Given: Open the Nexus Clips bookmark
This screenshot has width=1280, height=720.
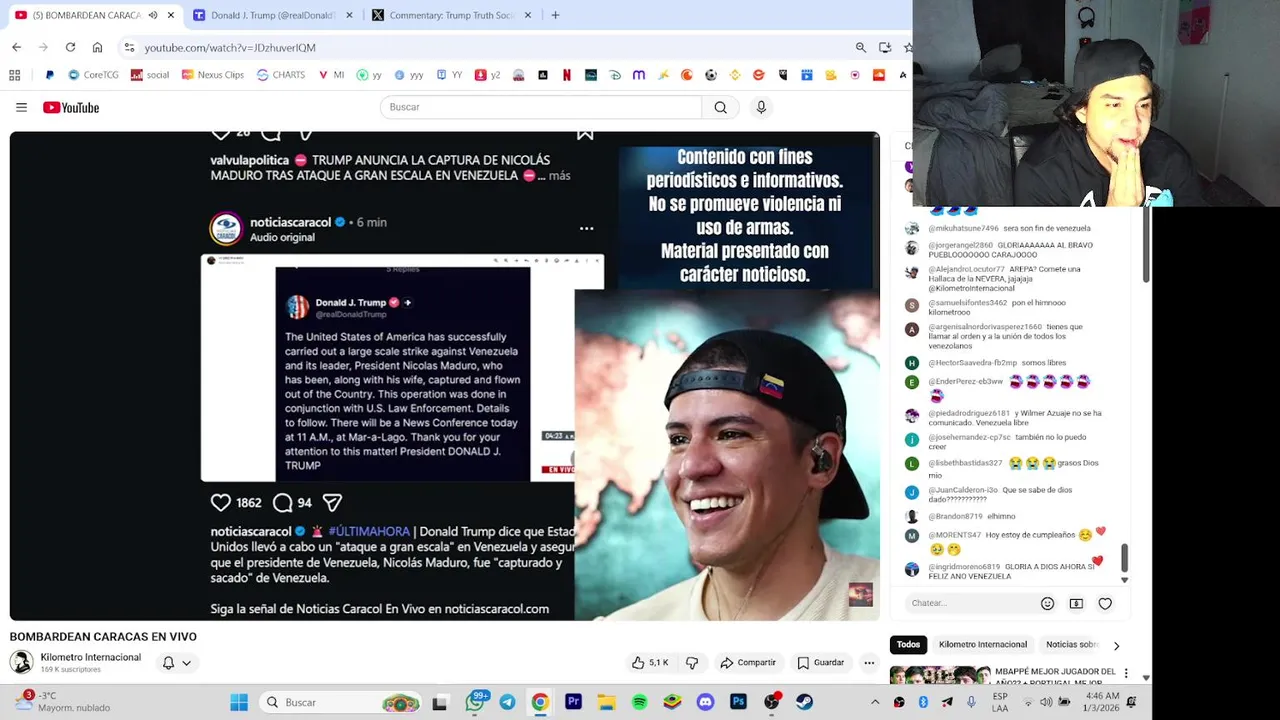Looking at the screenshot, I should [x=212, y=75].
